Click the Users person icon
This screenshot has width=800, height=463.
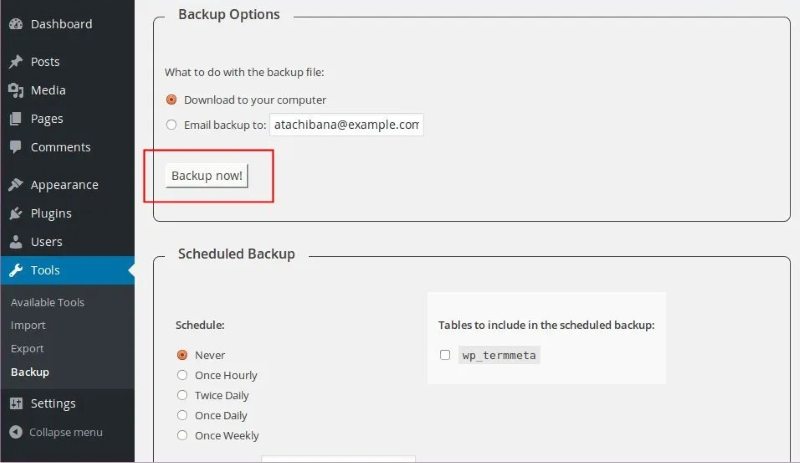click(x=16, y=242)
